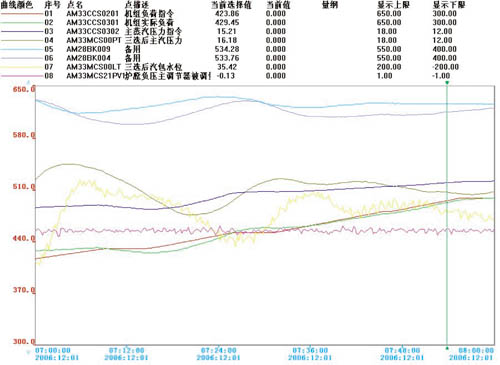Select the 650.00 upper limit of curve 01
Viewport: 500px width, 365px height.
pos(389,14)
